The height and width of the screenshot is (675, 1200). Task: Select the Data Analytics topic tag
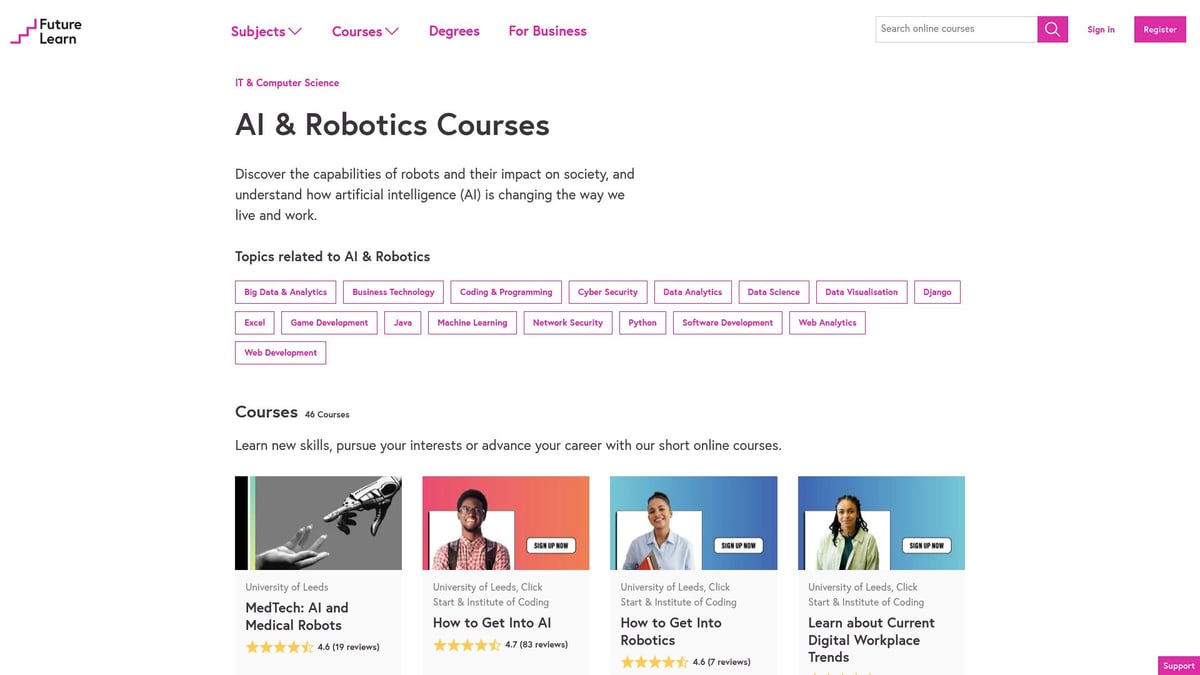(692, 292)
